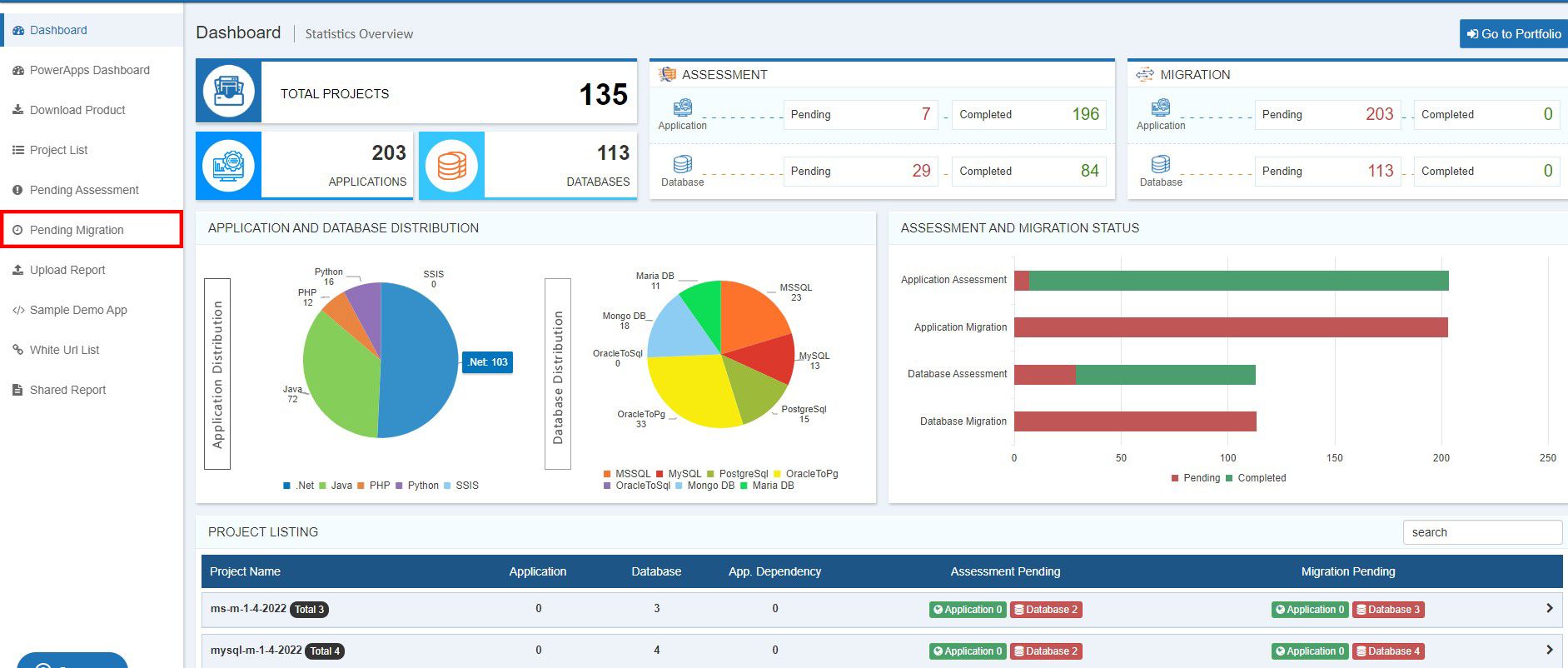Click the Databases card cylinder icon
Image resolution: width=1568 pixels, height=668 pixels.
[x=452, y=166]
